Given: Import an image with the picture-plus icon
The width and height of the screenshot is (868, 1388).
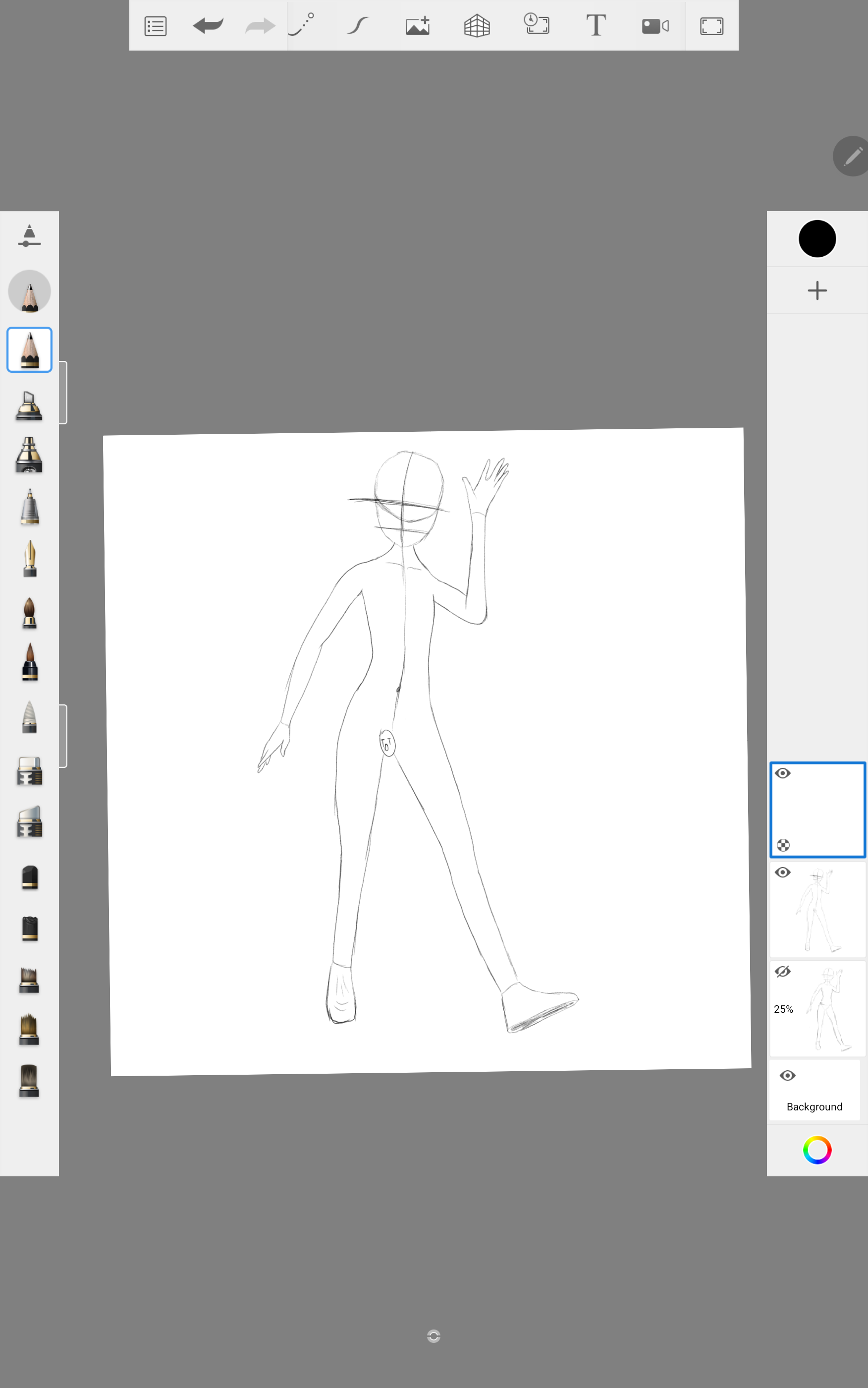Looking at the screenshot, I should click(x=418, y=26).
